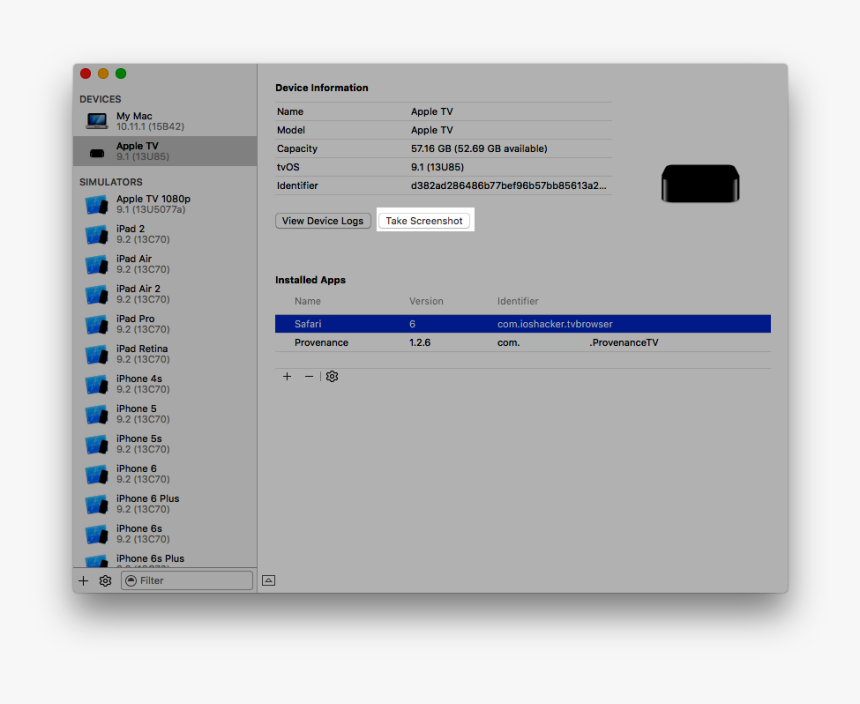Click the View Device Logs button
This screenshot has width=860, height=704.
pos(322,220)
